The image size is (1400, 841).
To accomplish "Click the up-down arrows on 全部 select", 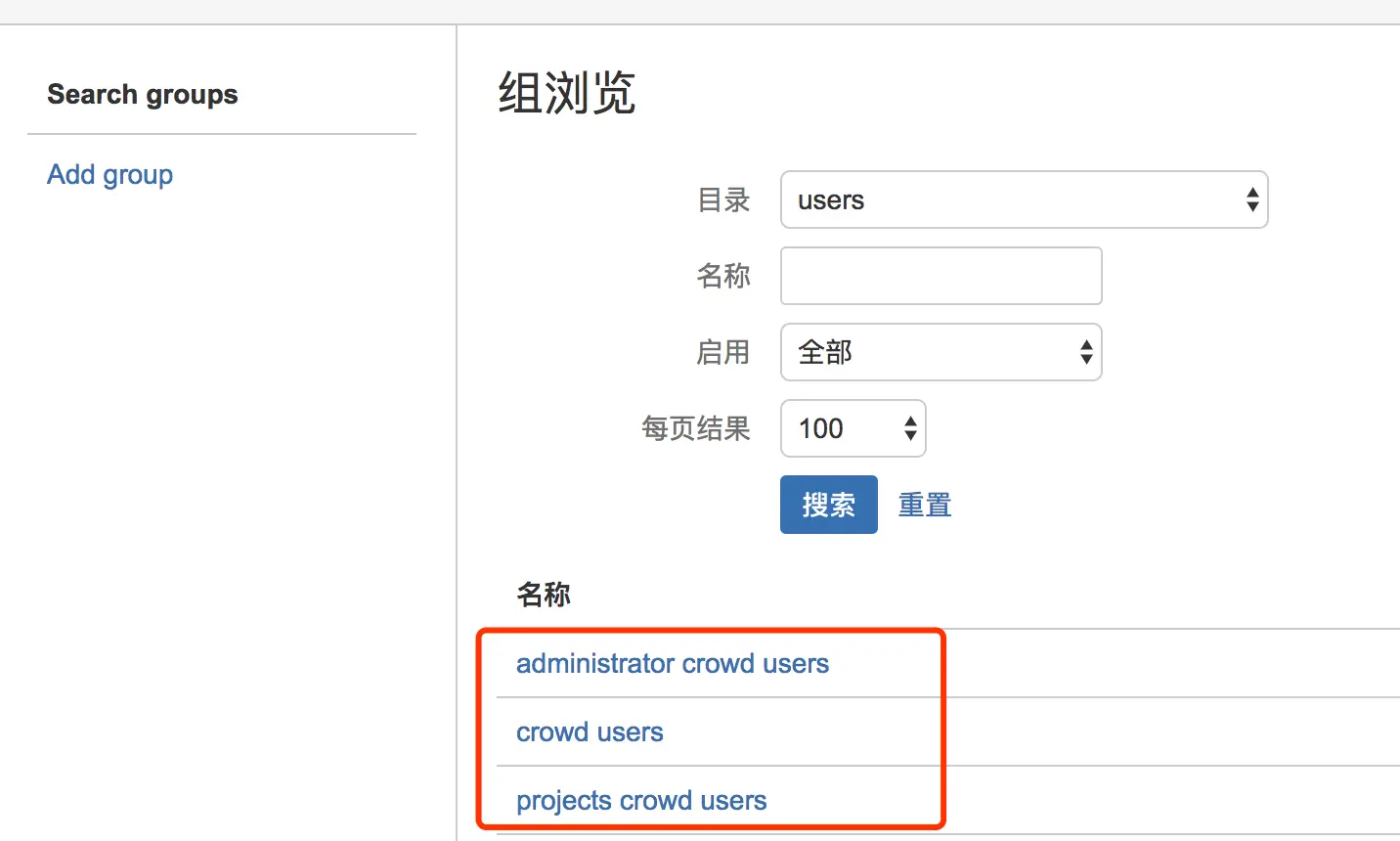I will click(x=1085, y=352).
